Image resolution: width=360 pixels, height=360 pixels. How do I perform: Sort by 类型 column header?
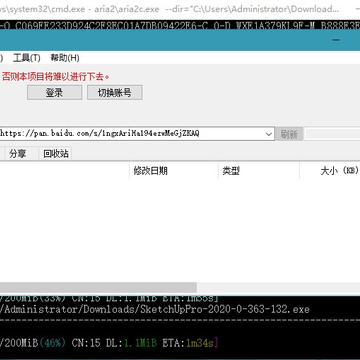[259, 171]
